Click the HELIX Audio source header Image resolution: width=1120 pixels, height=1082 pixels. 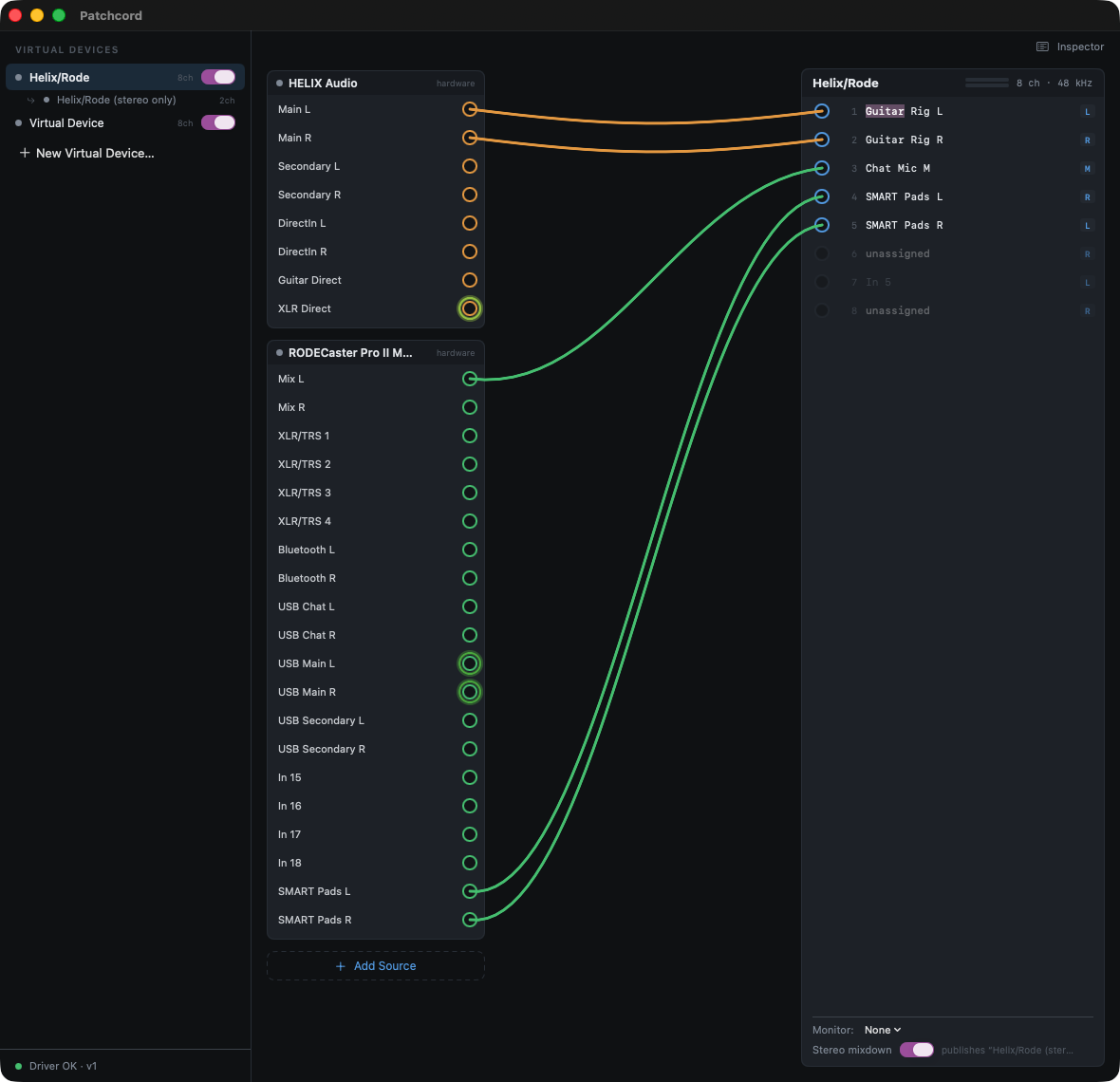376,83
